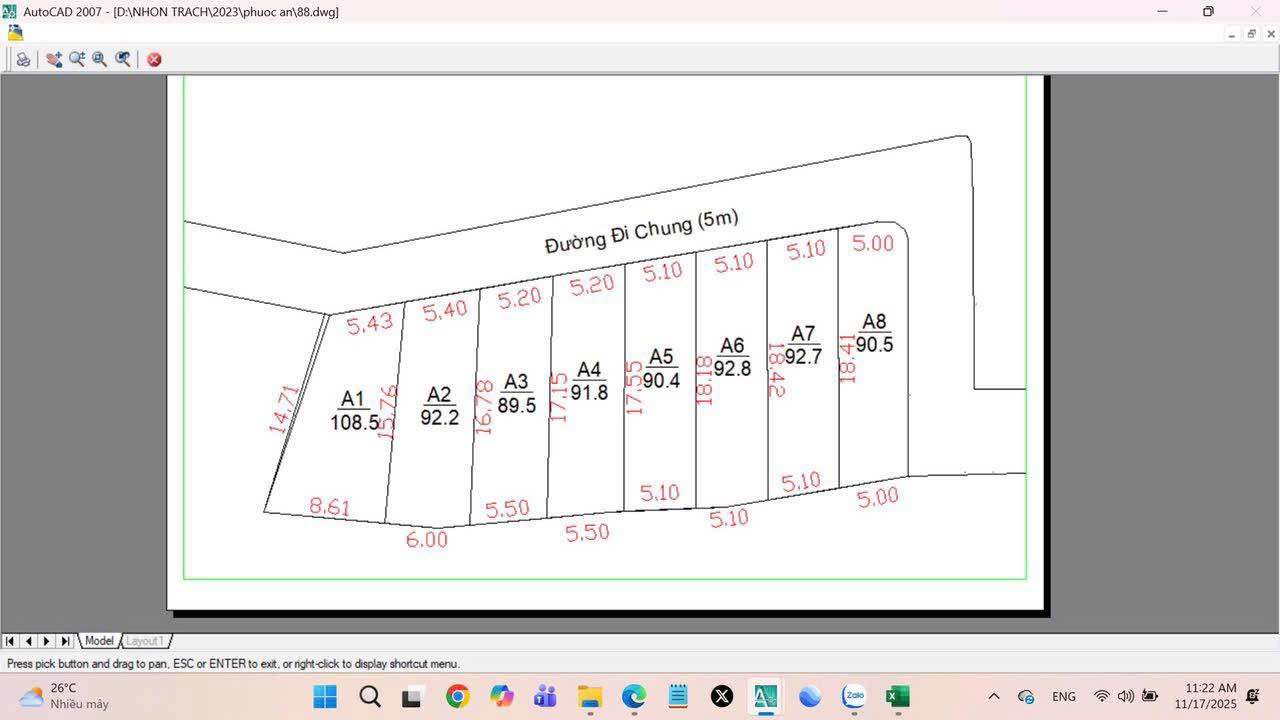Screen dimensions: 1280x720
Task: Jump to the last layout tab arrow
Action: click(x=65, y=641)
